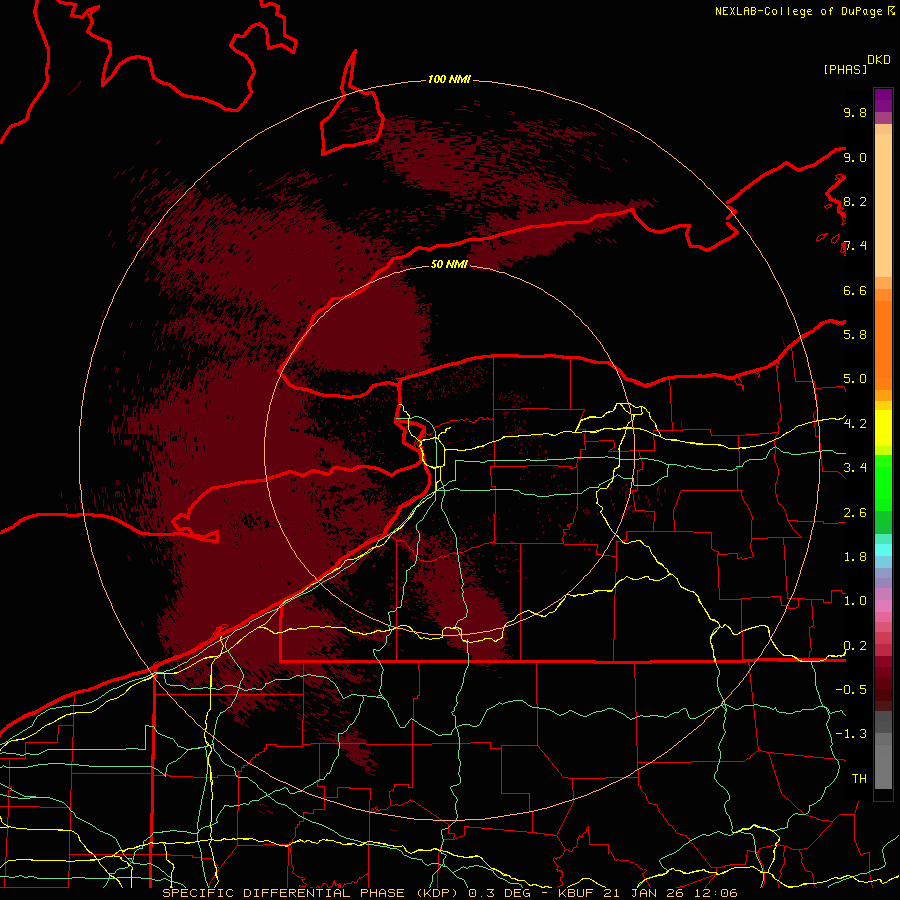Click the [PHAS] legend unit label
Screen dimensions: 900x900
(x=845, y=69)
